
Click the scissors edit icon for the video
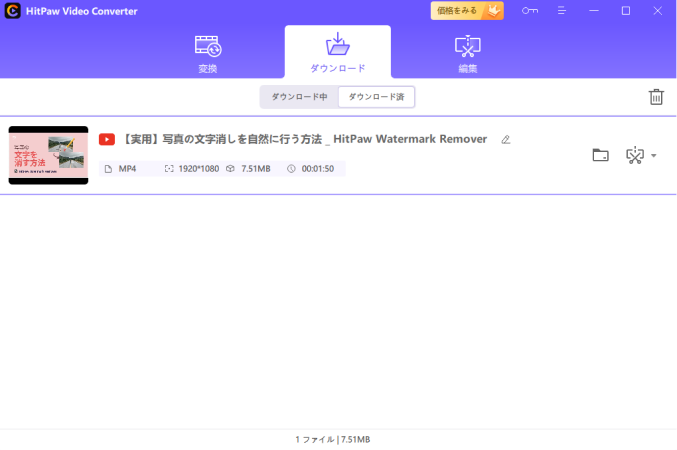pyautogui.click(x=635, y=155)
